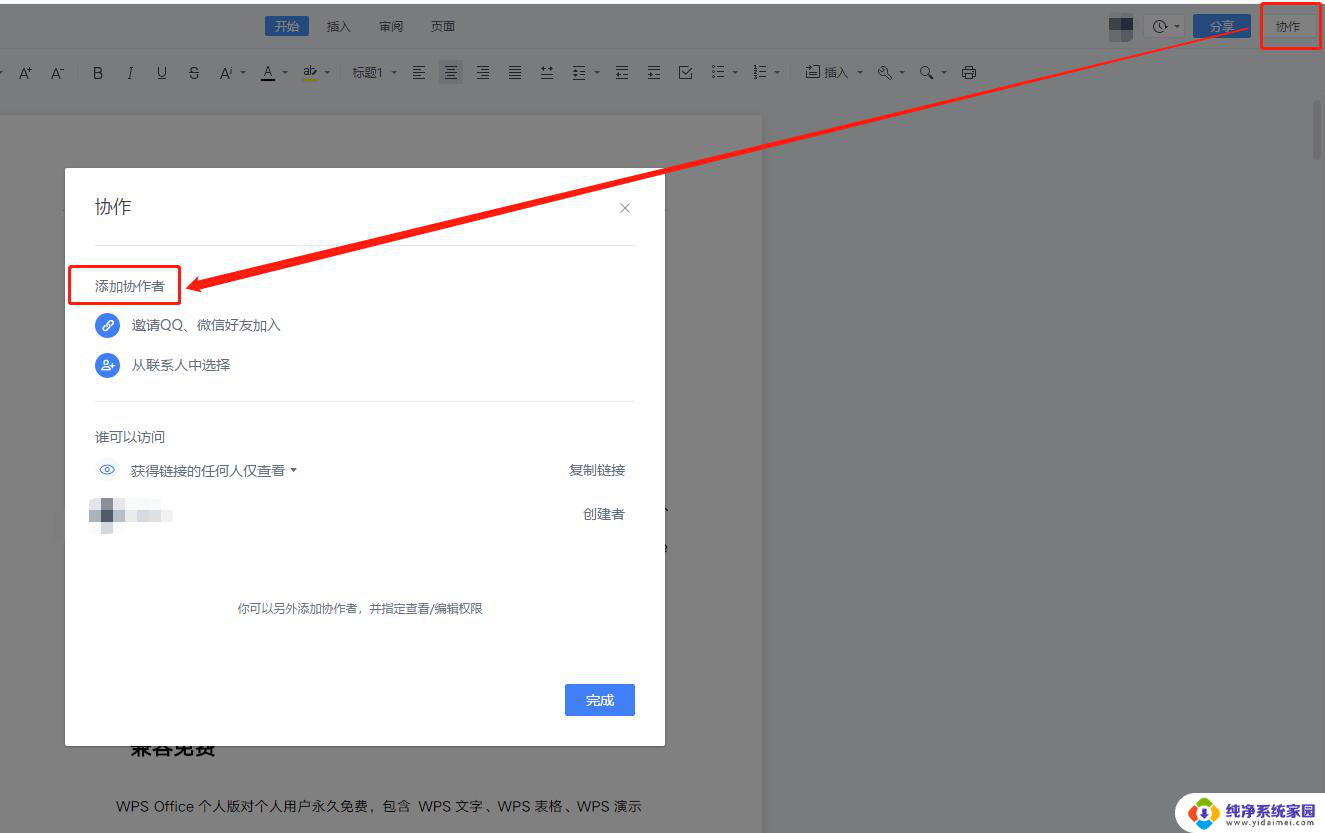1325x833 pixels.
Task: Decrease font size with the A- icon
Action: pyautogui.click(x=57, y=73)
